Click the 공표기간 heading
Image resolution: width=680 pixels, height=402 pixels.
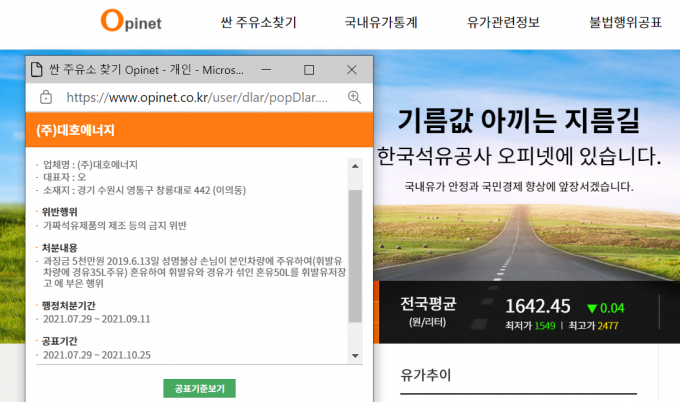point(59,341)
